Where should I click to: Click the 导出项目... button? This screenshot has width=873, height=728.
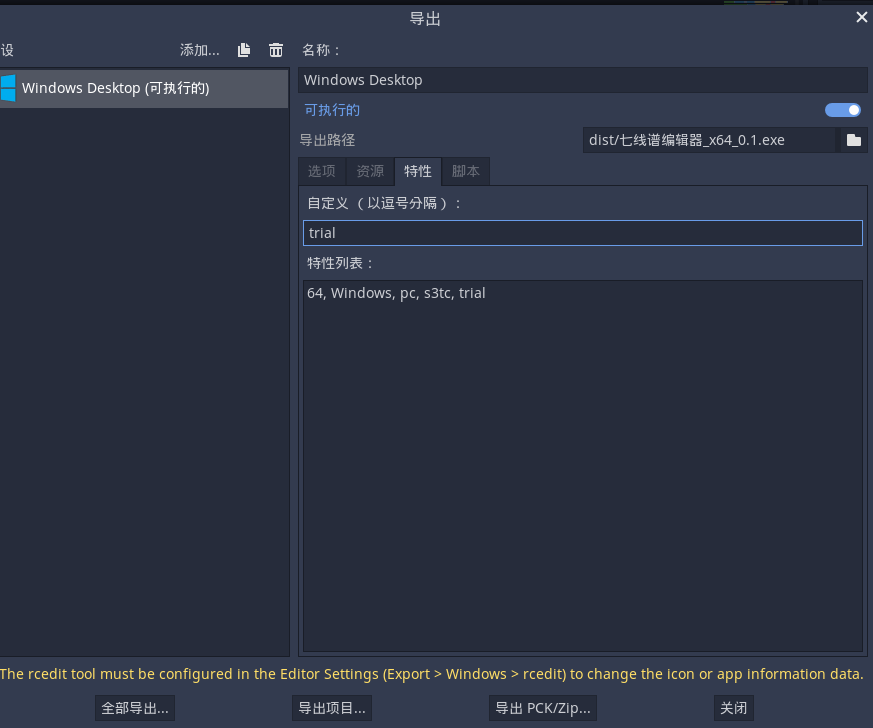coord(332,708)
